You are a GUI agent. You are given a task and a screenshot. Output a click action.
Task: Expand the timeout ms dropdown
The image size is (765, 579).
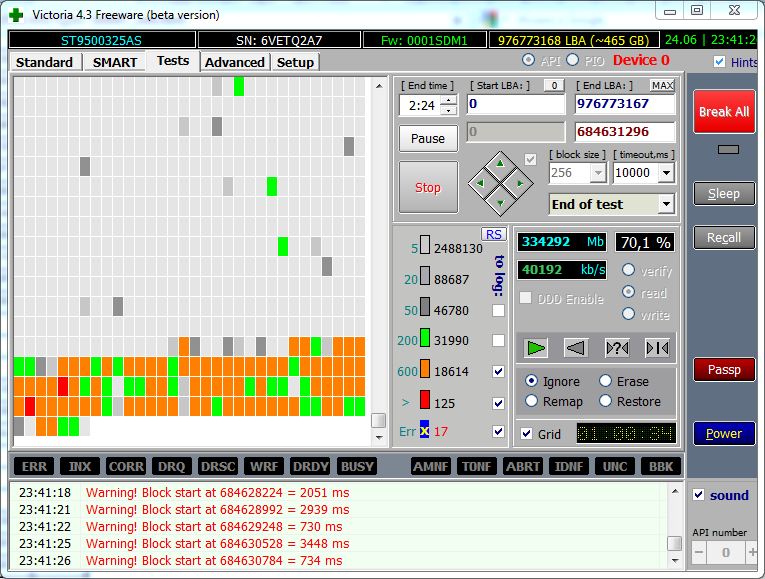(x=667, y=173)
